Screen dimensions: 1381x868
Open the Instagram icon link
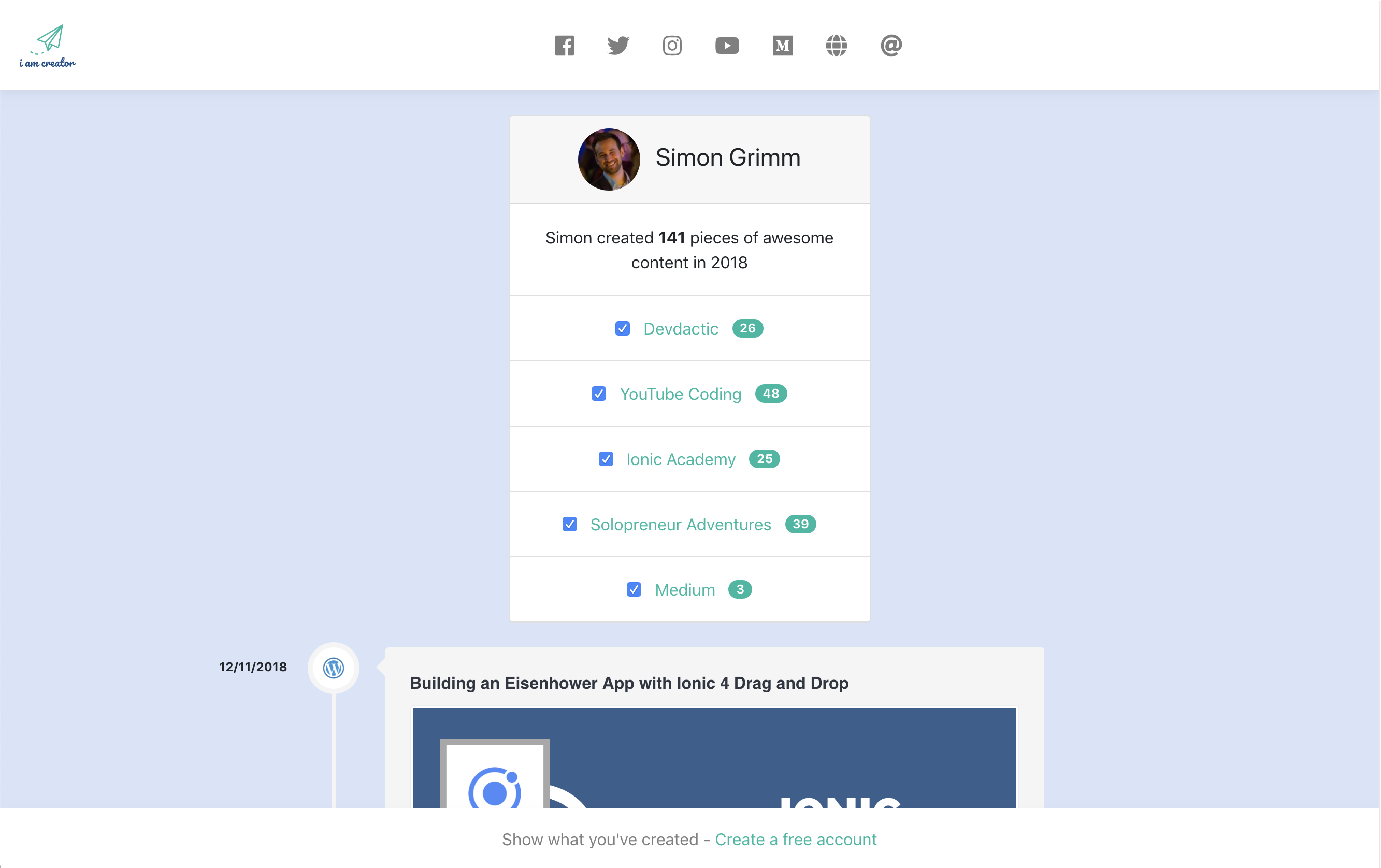click(x=672, y=45)
